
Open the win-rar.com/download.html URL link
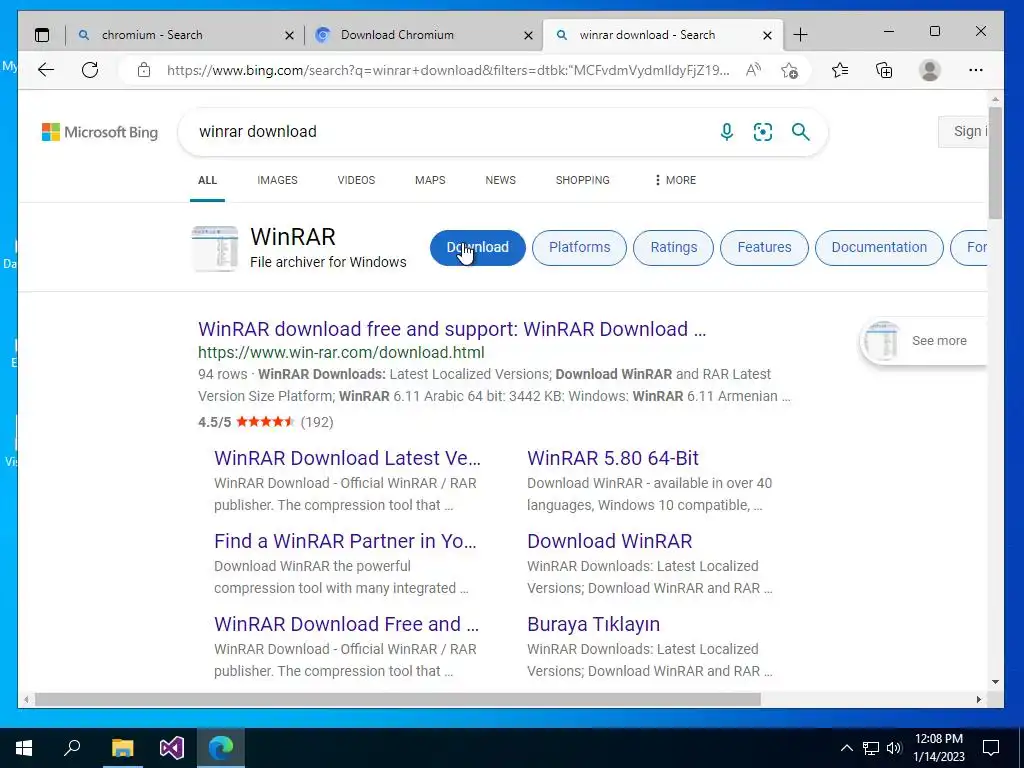tap(341, 353)
